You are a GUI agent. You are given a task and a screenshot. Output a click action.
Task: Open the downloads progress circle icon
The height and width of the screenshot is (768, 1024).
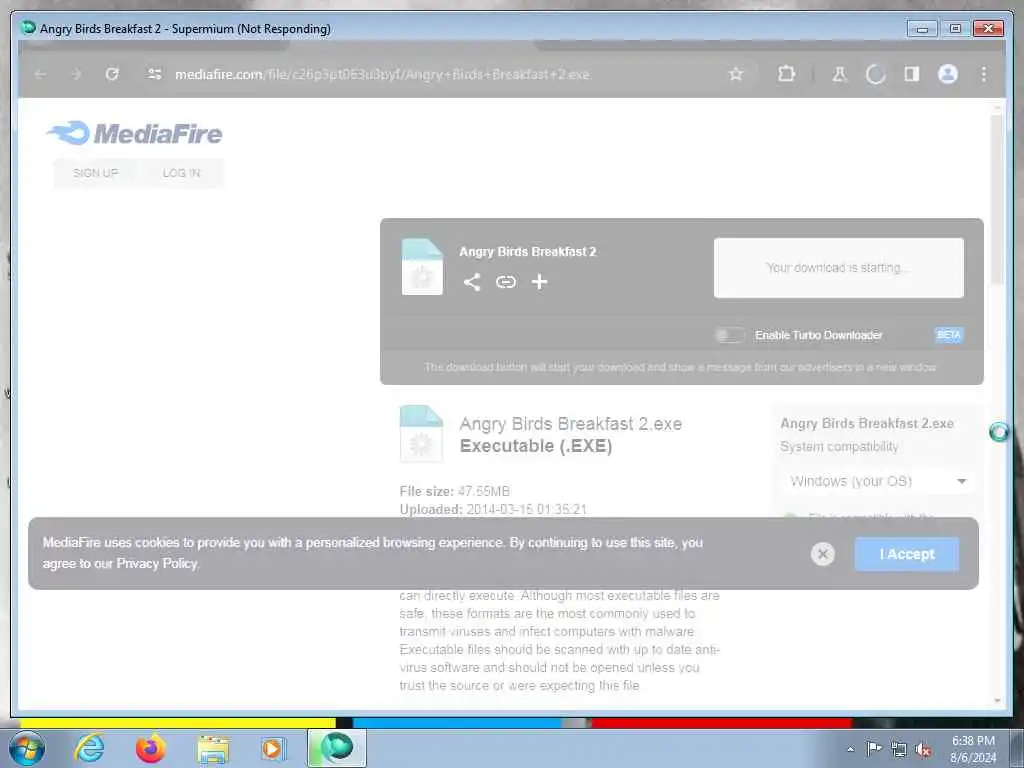coord(876,74)
